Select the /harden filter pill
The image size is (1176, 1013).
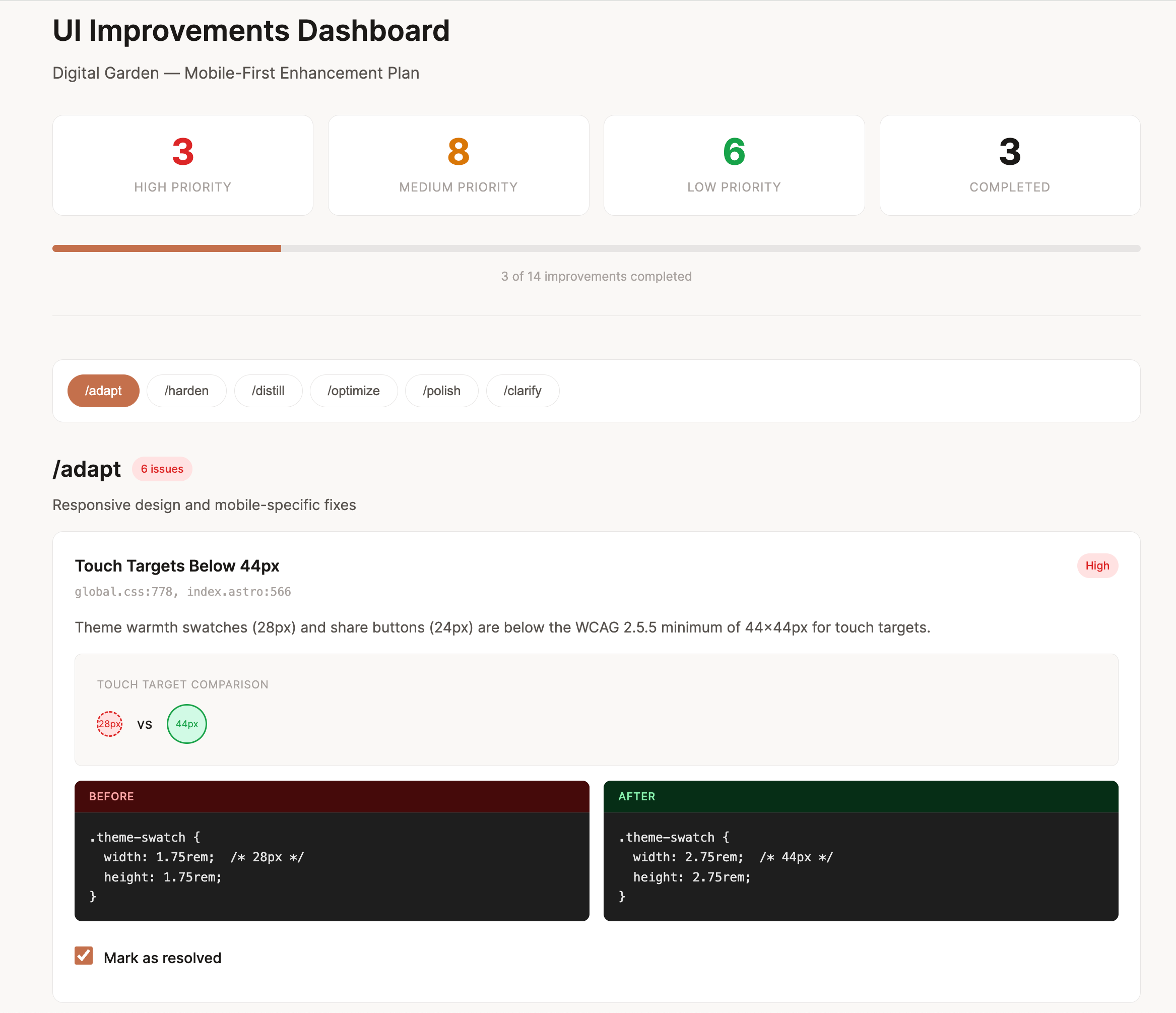[x=186, y=391]
